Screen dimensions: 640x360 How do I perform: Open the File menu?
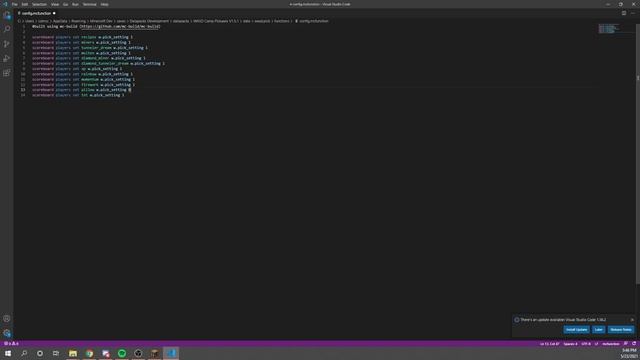coord(15,4)
